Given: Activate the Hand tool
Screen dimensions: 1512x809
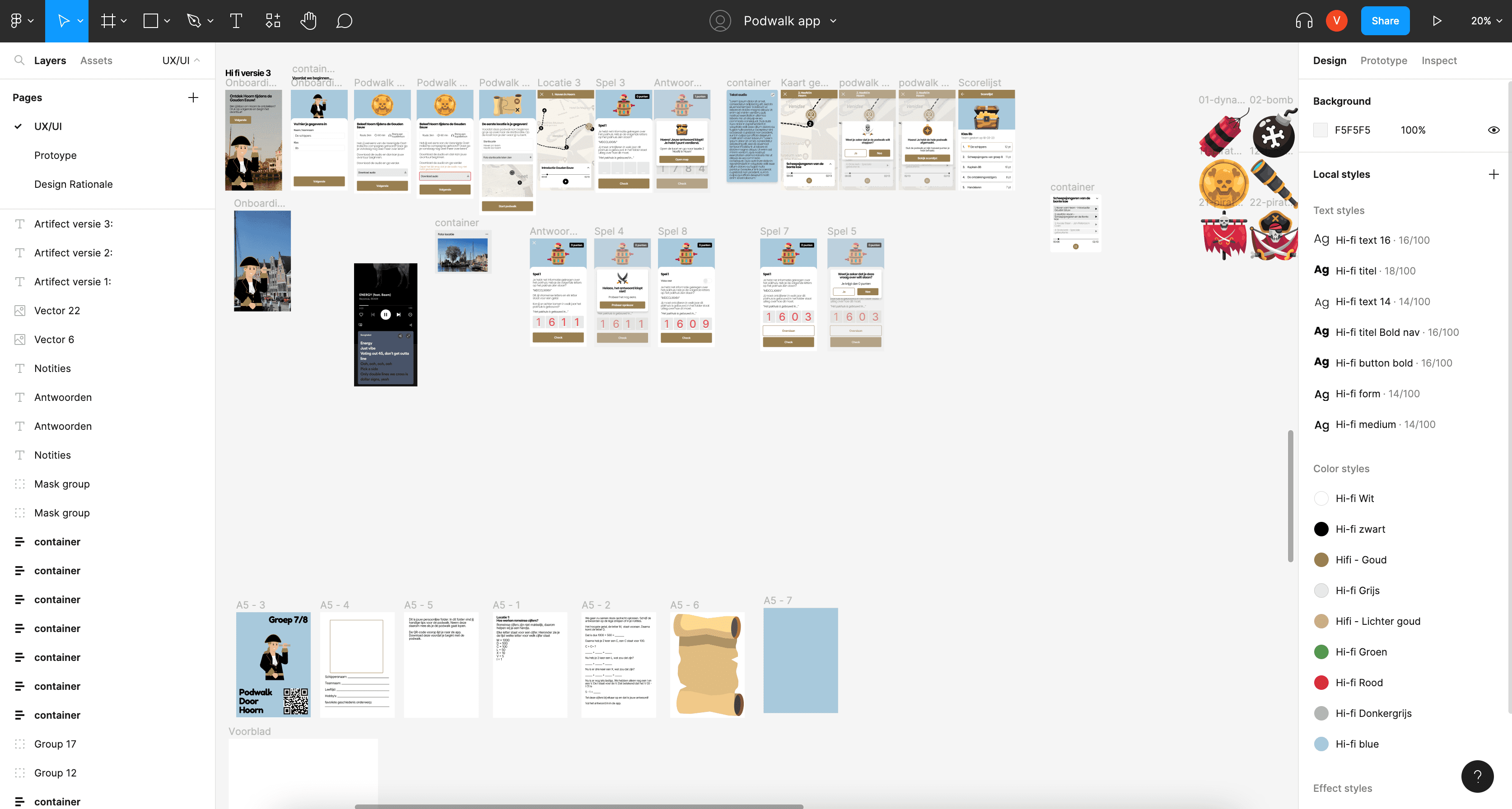Looking at the screenshot, I should (x=308, y=21).
